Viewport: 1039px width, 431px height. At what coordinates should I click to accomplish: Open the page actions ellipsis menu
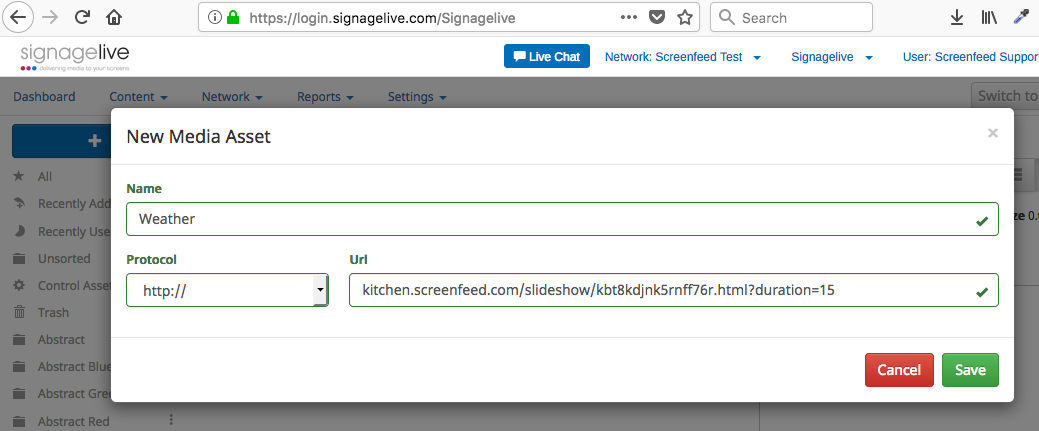[629, 18]
